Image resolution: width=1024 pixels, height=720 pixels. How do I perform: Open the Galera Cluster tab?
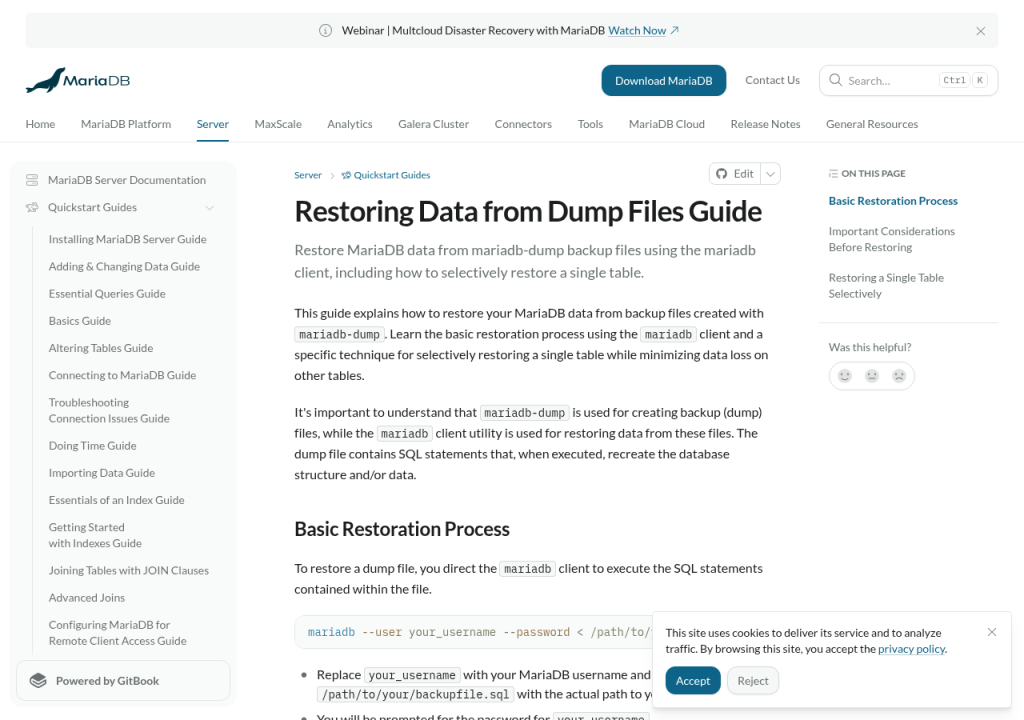pyautogui.click(x=434, y=124)
